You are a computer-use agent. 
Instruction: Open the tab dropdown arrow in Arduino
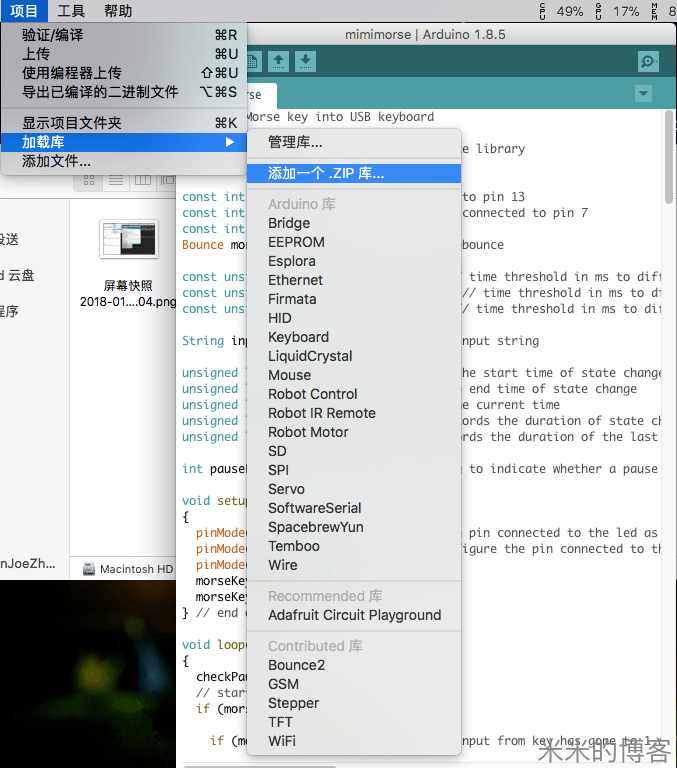pos(643,93)
